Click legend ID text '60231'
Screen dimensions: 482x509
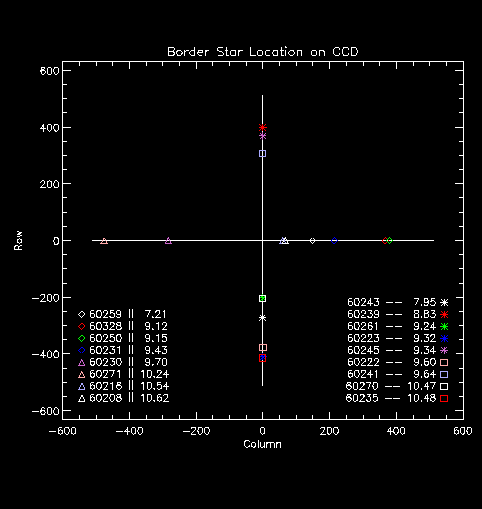click(x=105, y=350)
